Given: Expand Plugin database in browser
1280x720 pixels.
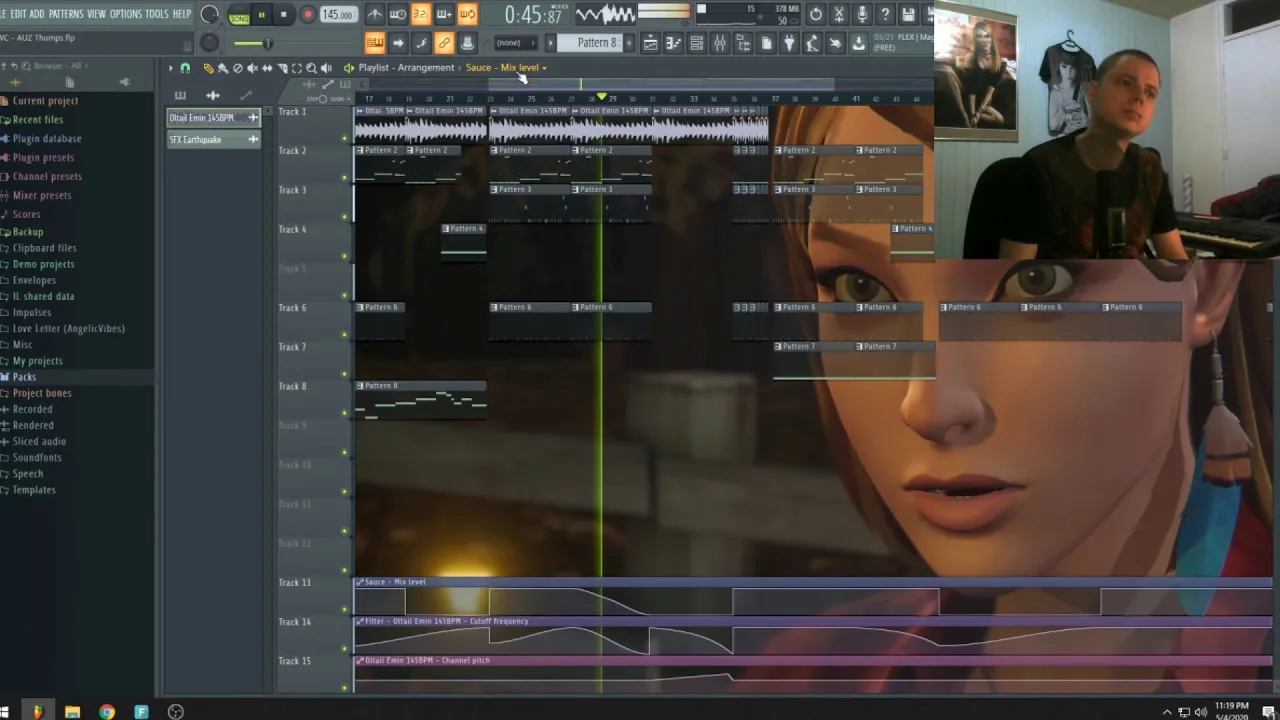Looking at the screenshot, I should click(x=46, y=139).
